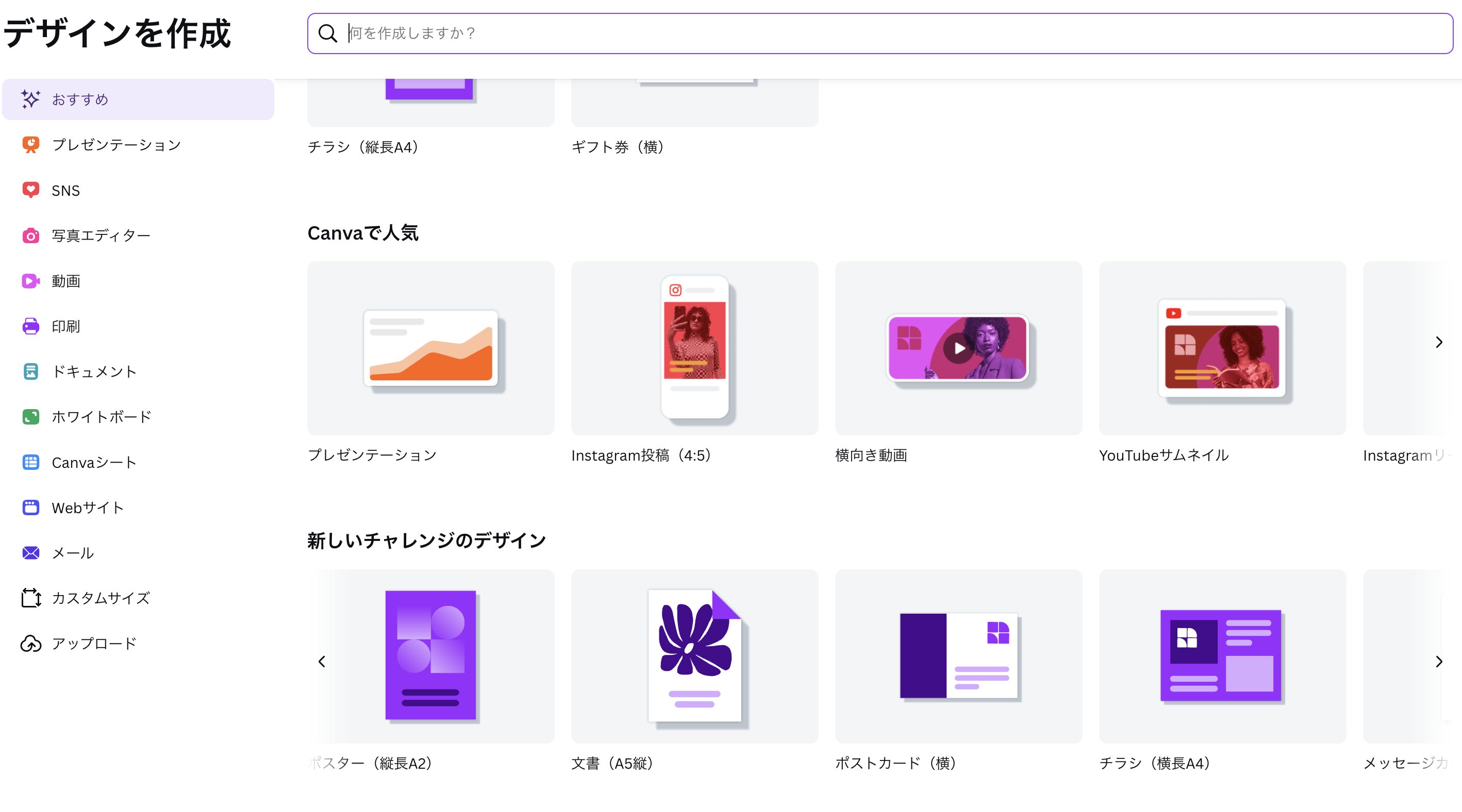Select the おすすめ sparkle icon
This screenshot has height=812, width=1462.
[x=30, y=99]
